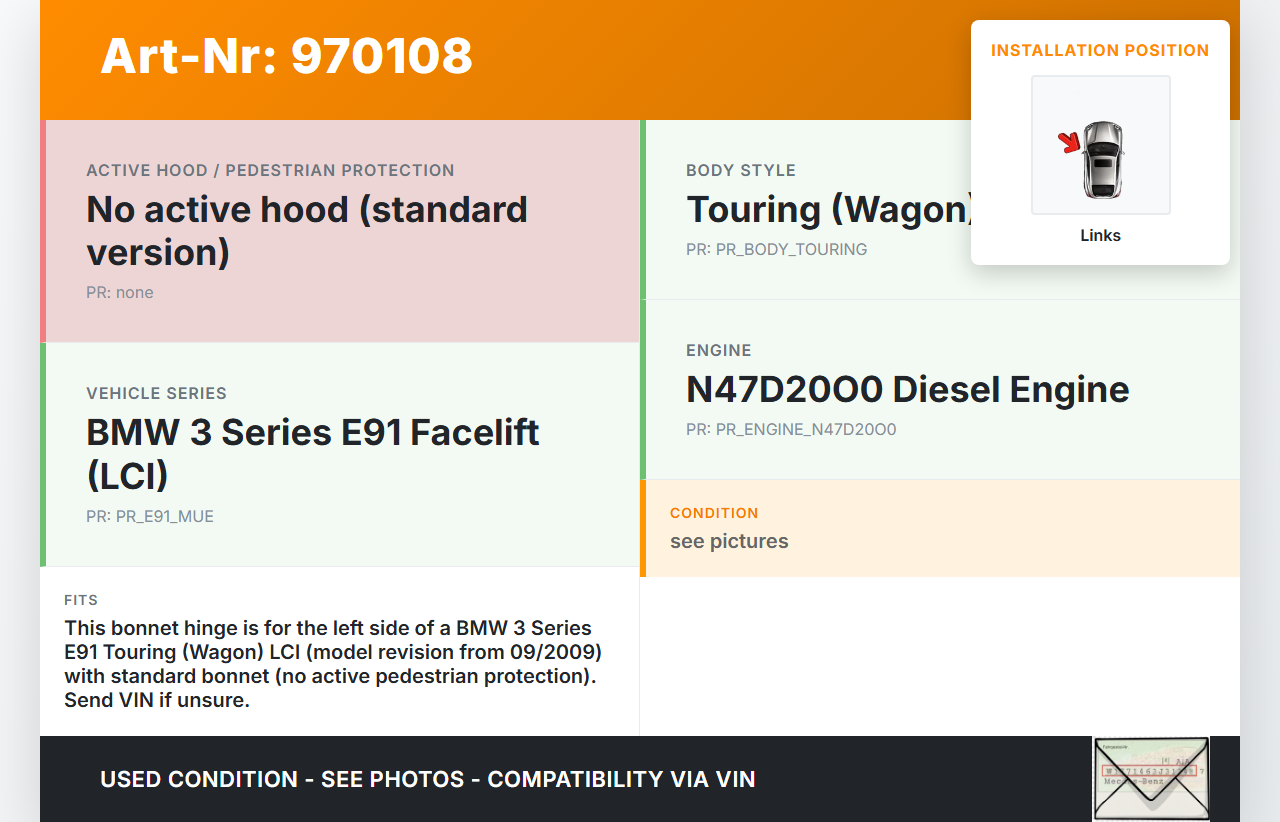Click the Art-Nr: 970108 heading

[286, 56]
